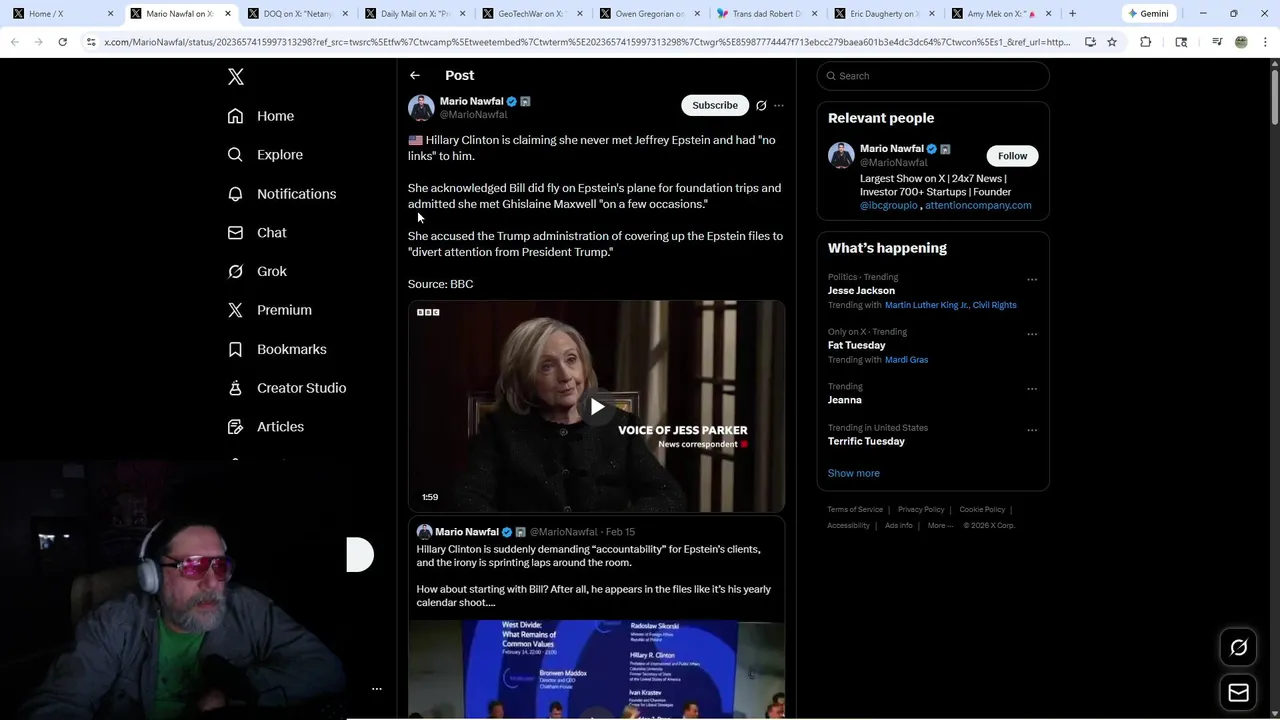The height and width of the screenshot is (720, 1280).
Task: Open the Jesse Jackson trend
Action: (x=861, y=290)
